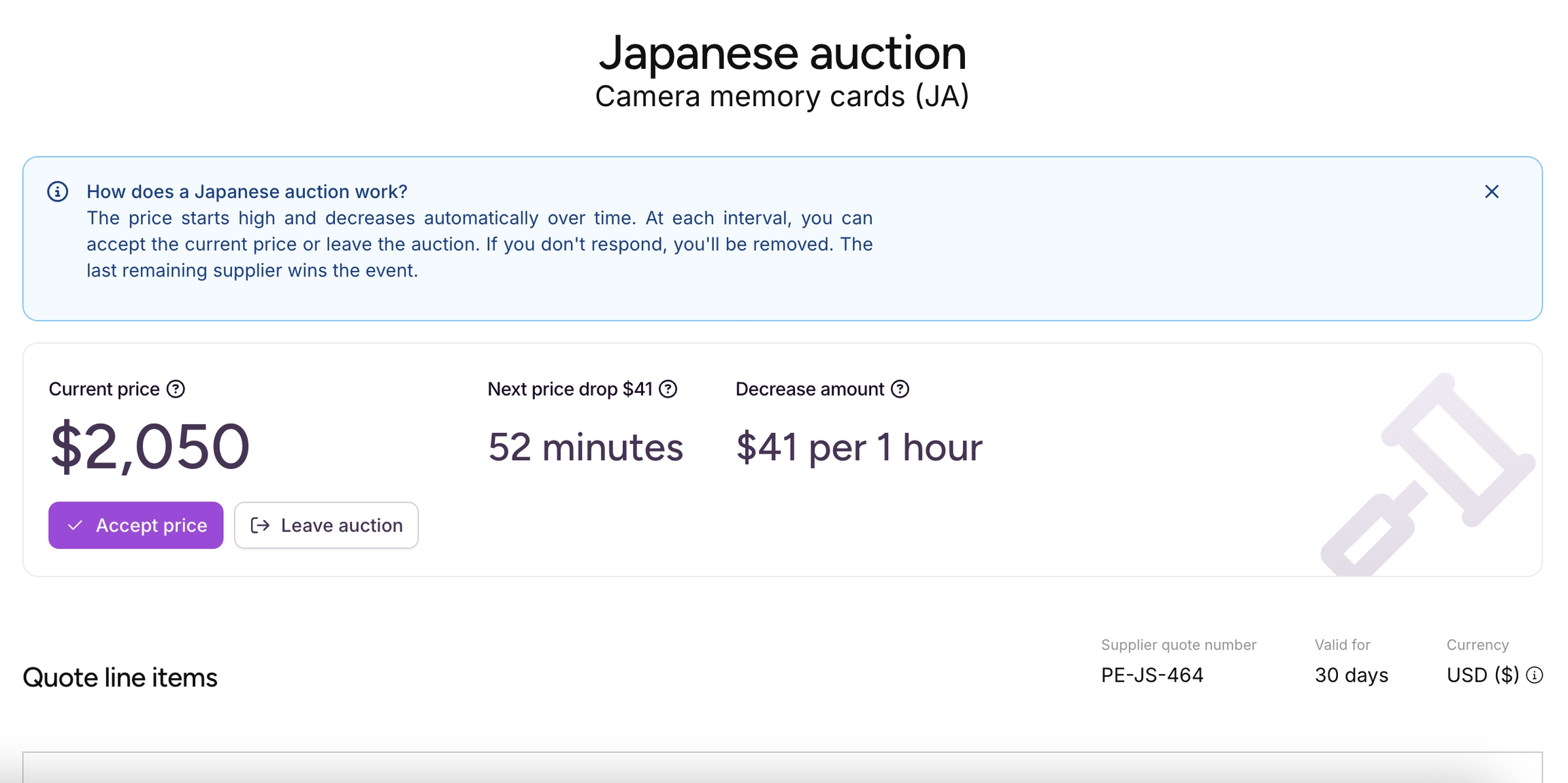Screen dimensions: 1568x783
Task: Click the $2,050 current price value
Action: (x=150, y=447)
